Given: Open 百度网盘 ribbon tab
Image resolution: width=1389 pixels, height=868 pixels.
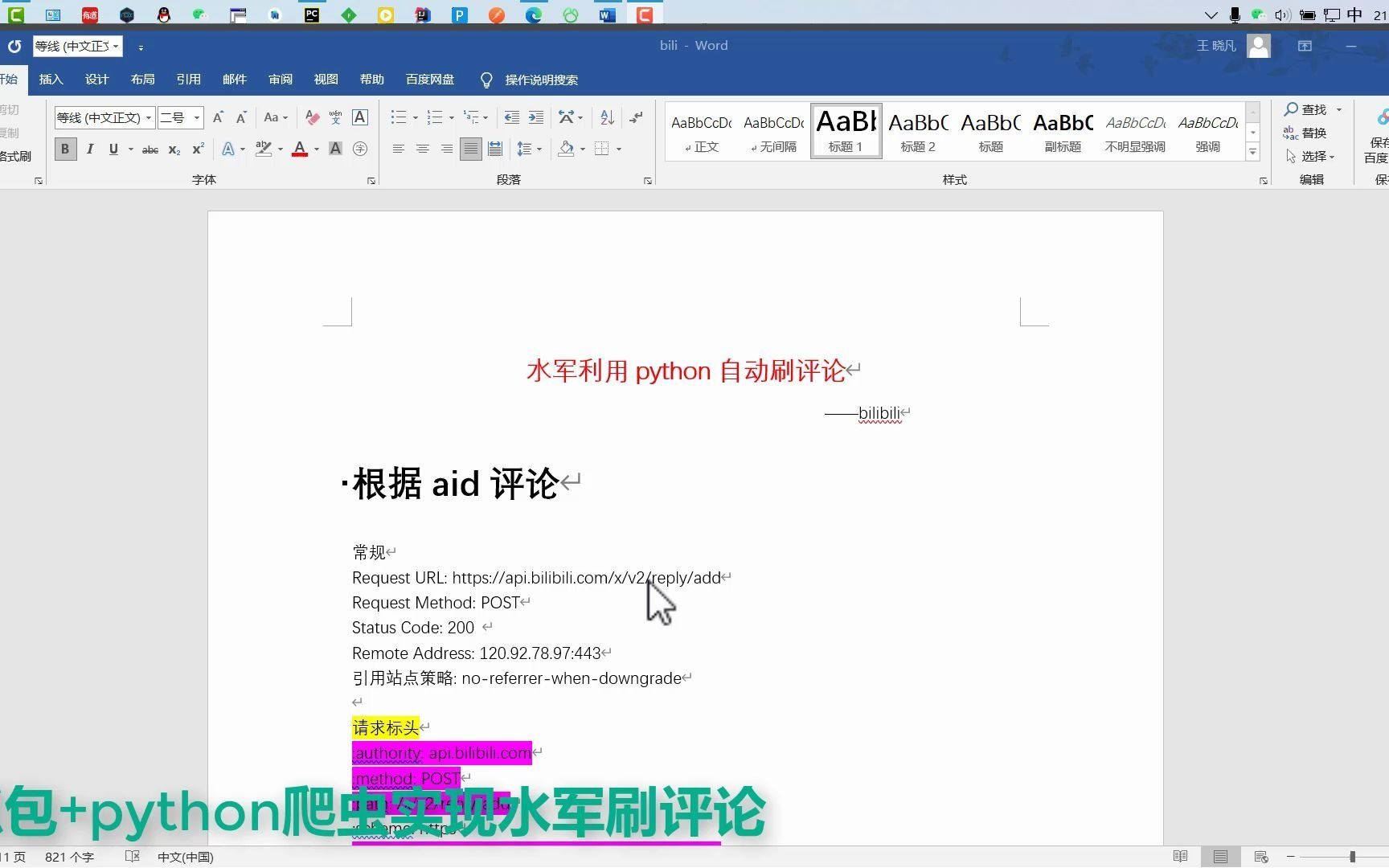Looking at the screenshot, I should click(430, 80).
